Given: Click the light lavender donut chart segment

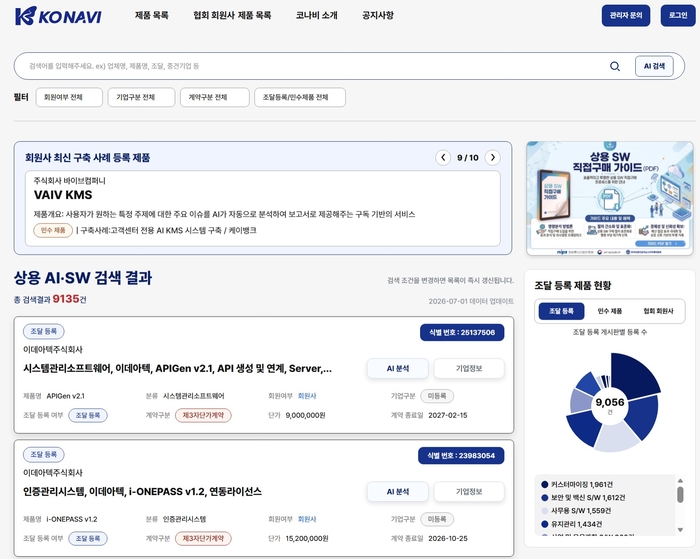Looking at the screenshot, I should (617, 437).
